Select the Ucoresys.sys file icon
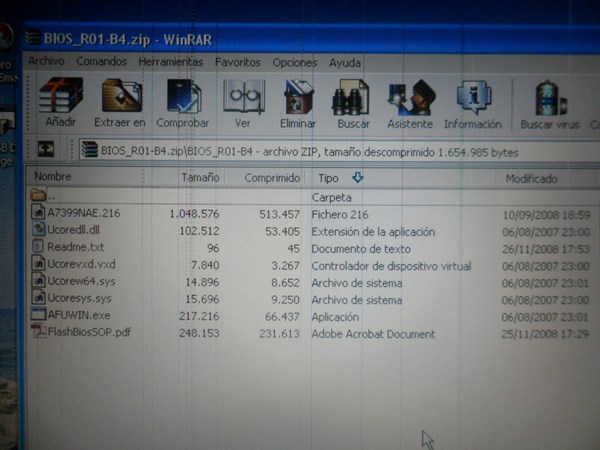The image size is (600, 450). click(38, 297)
